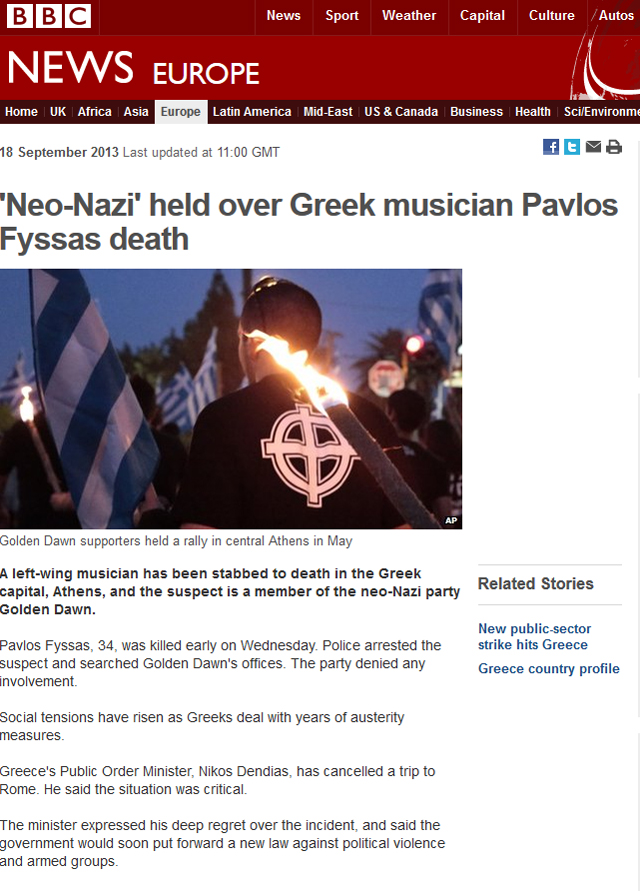The height and width of the screenshot is (891, 640).
Task: Select the Health news tab
Action: pos(533,112)
